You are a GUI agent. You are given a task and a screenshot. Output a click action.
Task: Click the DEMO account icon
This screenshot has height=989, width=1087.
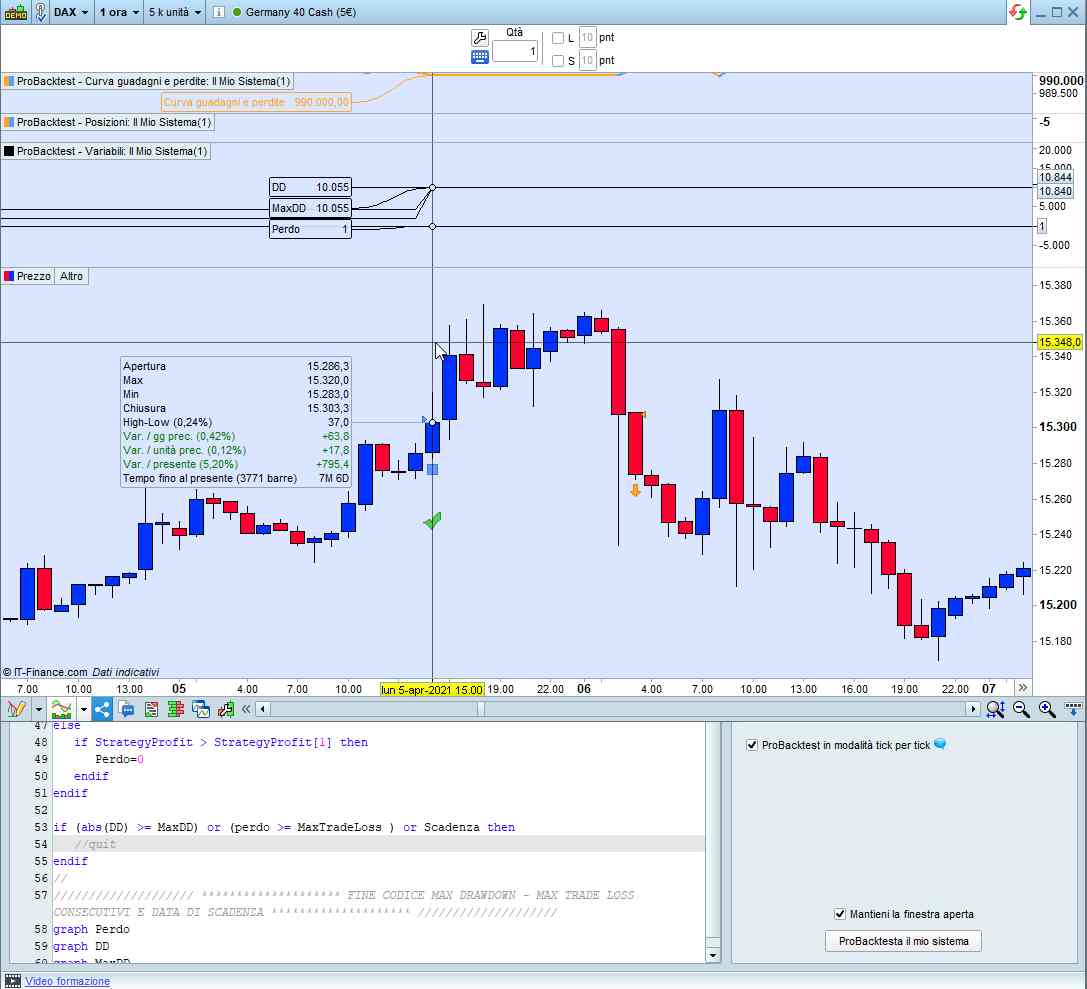pyautogui.click(x=15, y=12)
